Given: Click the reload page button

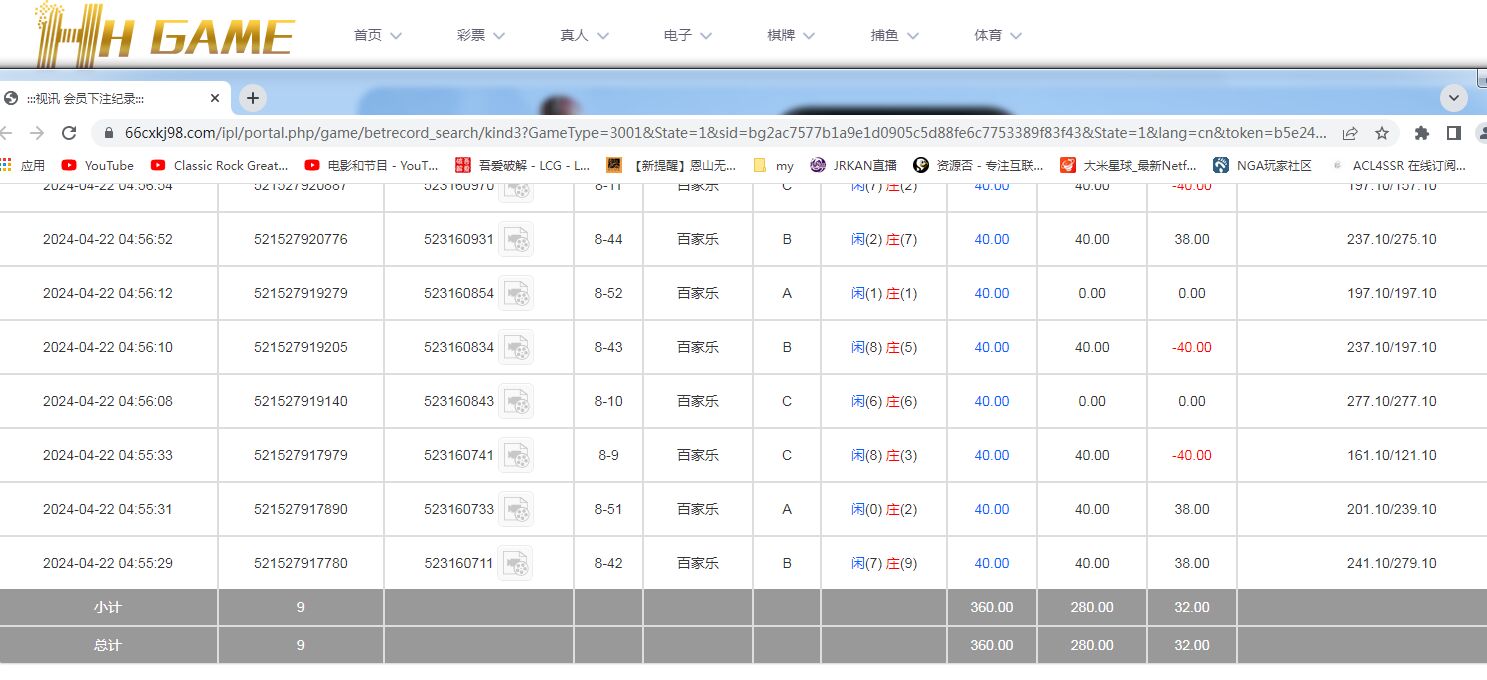Looking at the screenshot, I should (x=69, y=133).
